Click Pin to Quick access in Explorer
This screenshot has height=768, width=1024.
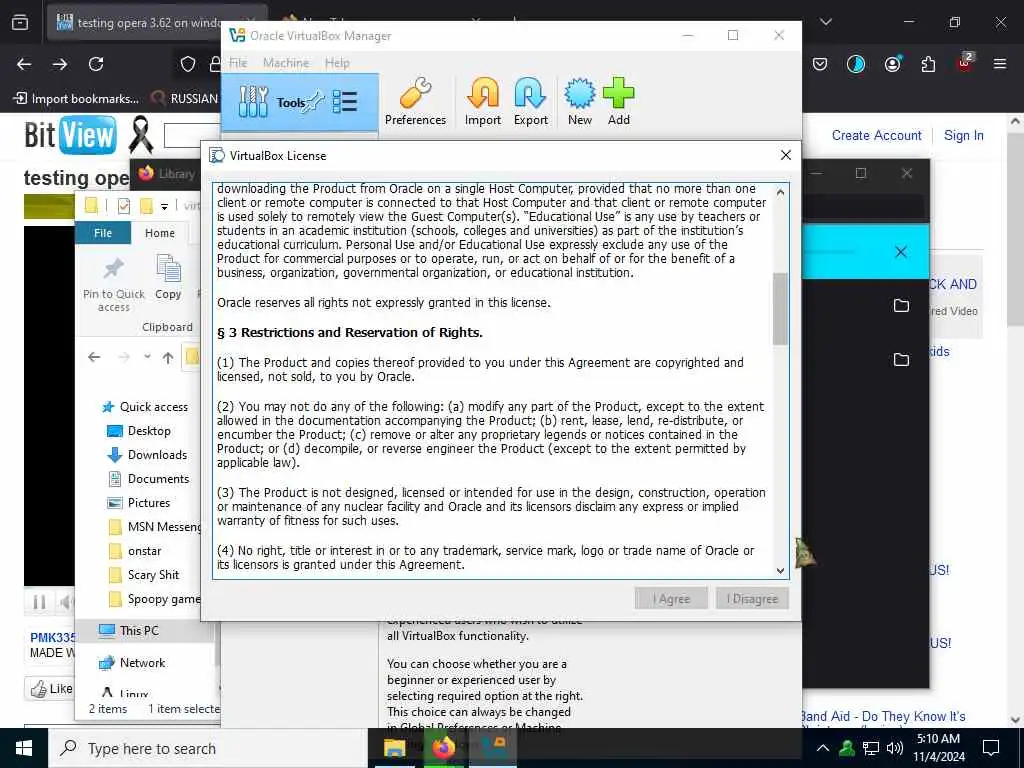pyautogui.click(x=114, y=284)
